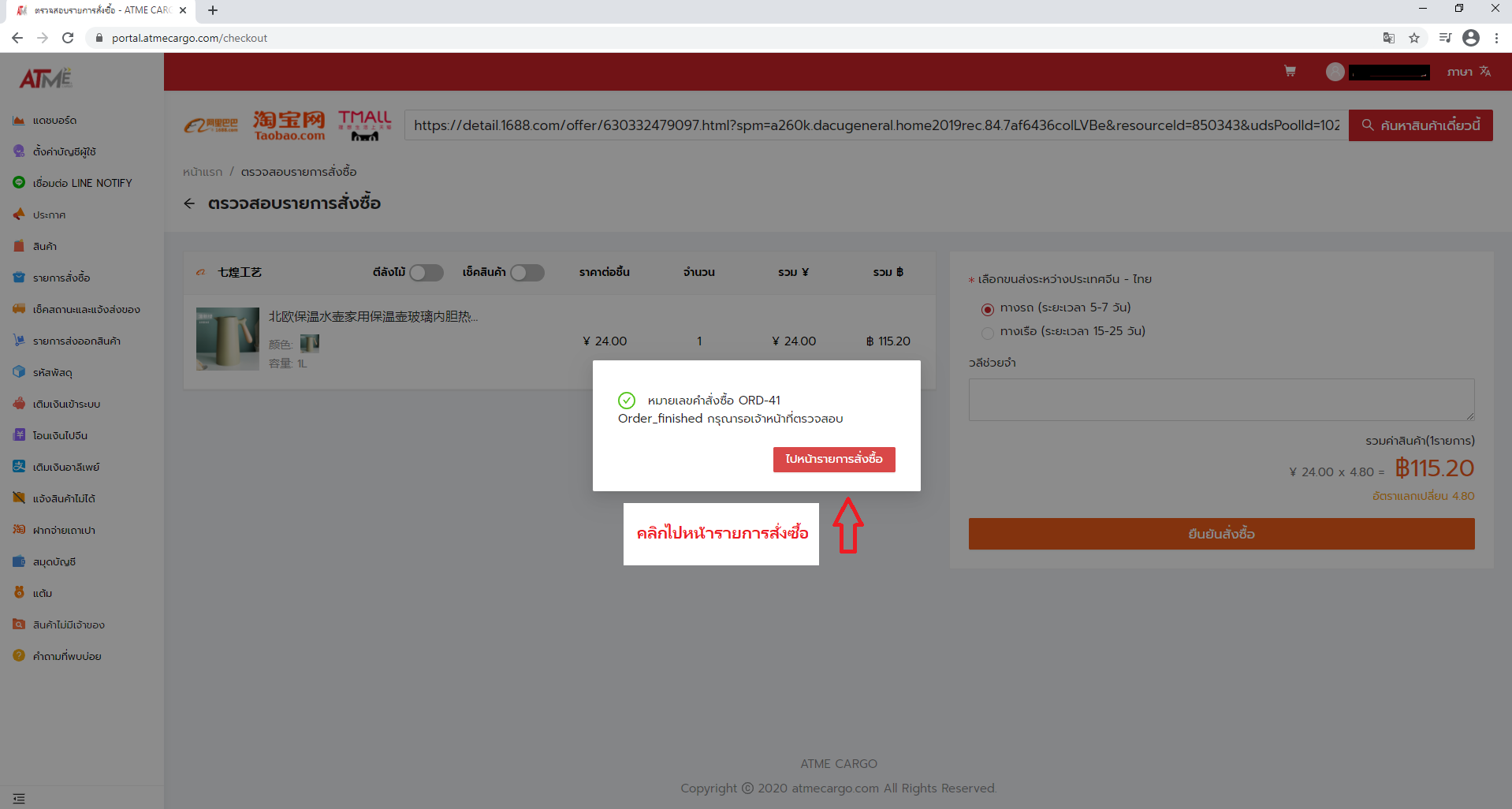
Task: Toggle the เช็คสินค้า switch
Action: (527, 273)
